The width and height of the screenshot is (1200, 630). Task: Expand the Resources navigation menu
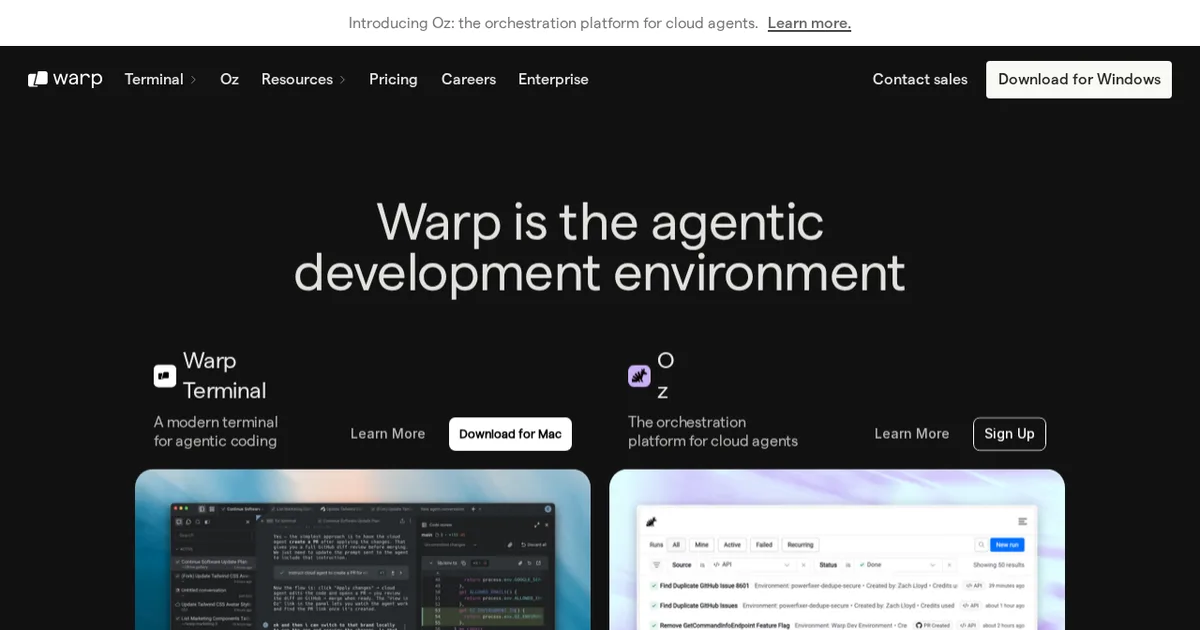(x=304, y=79)
